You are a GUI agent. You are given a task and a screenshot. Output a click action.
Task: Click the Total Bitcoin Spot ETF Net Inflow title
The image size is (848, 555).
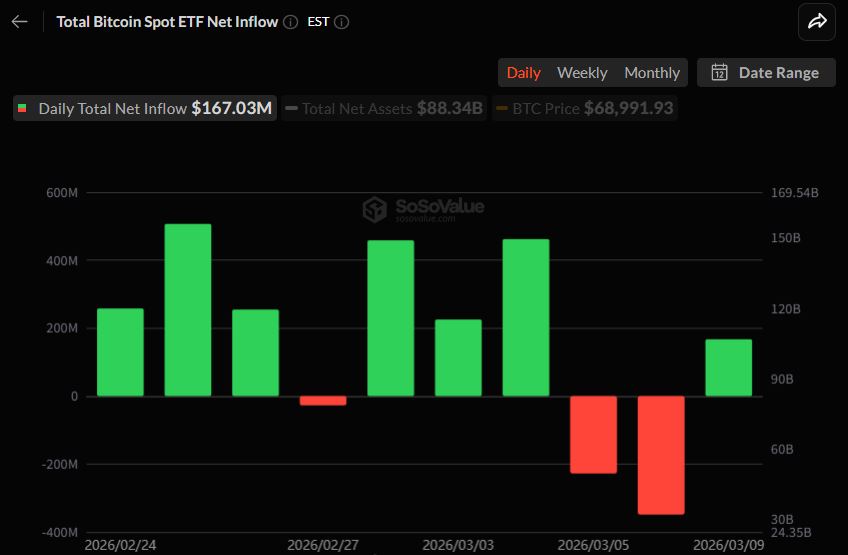pyautogui.click(x=167, y=22)
